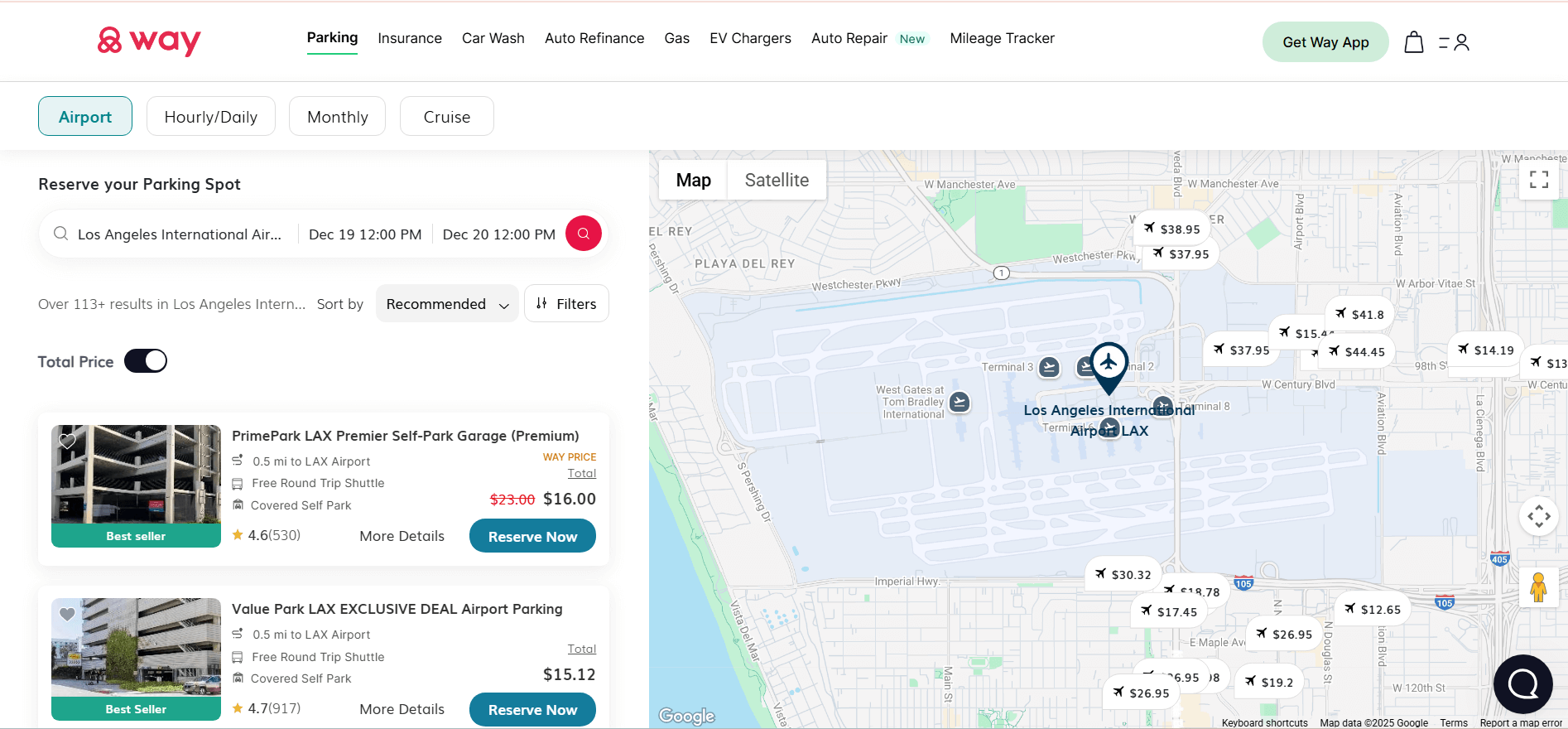The width and height of the screenshot is (1568, 729).
Task: Click Report a map error
Action: point(1521,722)
